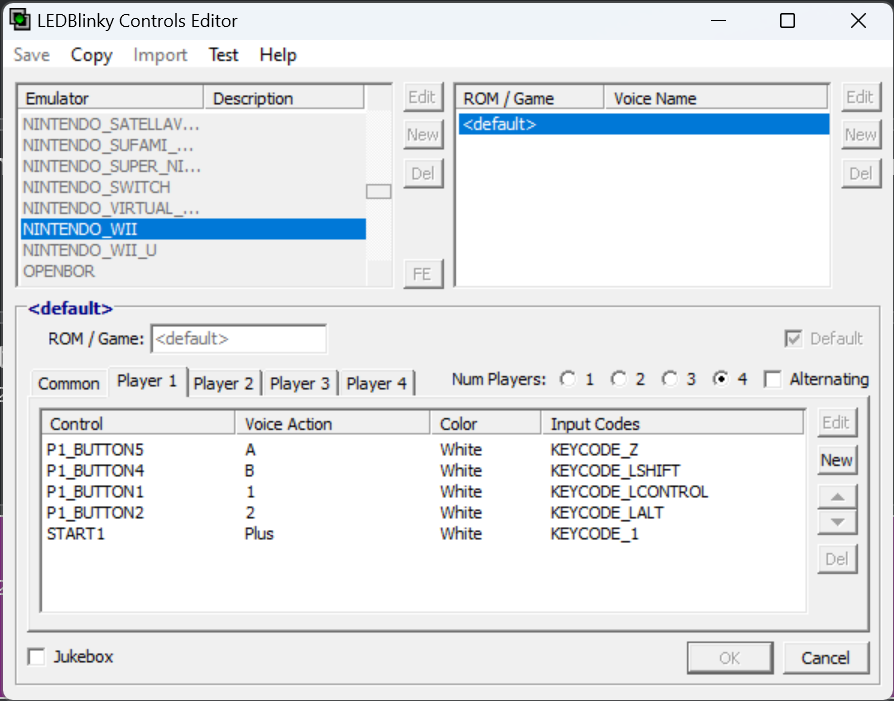Toggle the Jukebox checkbox
The width and height of the screenshot is (894, 701).
[36, 657]
